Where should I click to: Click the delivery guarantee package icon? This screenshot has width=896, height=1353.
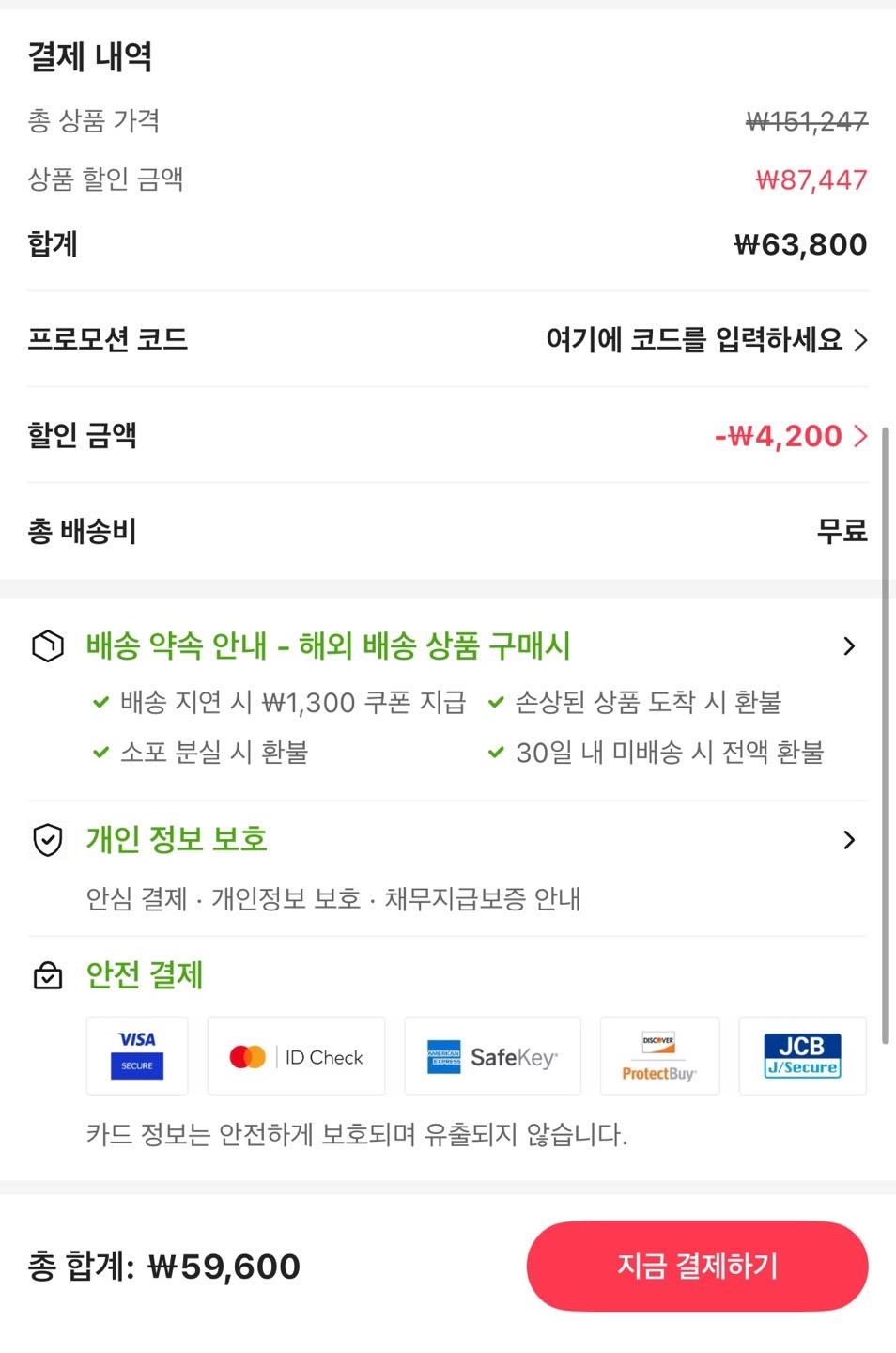pos(48,645)
